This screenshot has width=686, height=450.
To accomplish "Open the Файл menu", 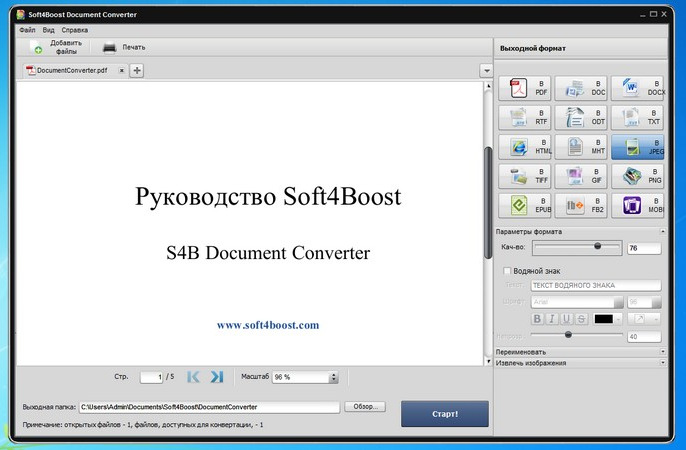I will point(27,30).
